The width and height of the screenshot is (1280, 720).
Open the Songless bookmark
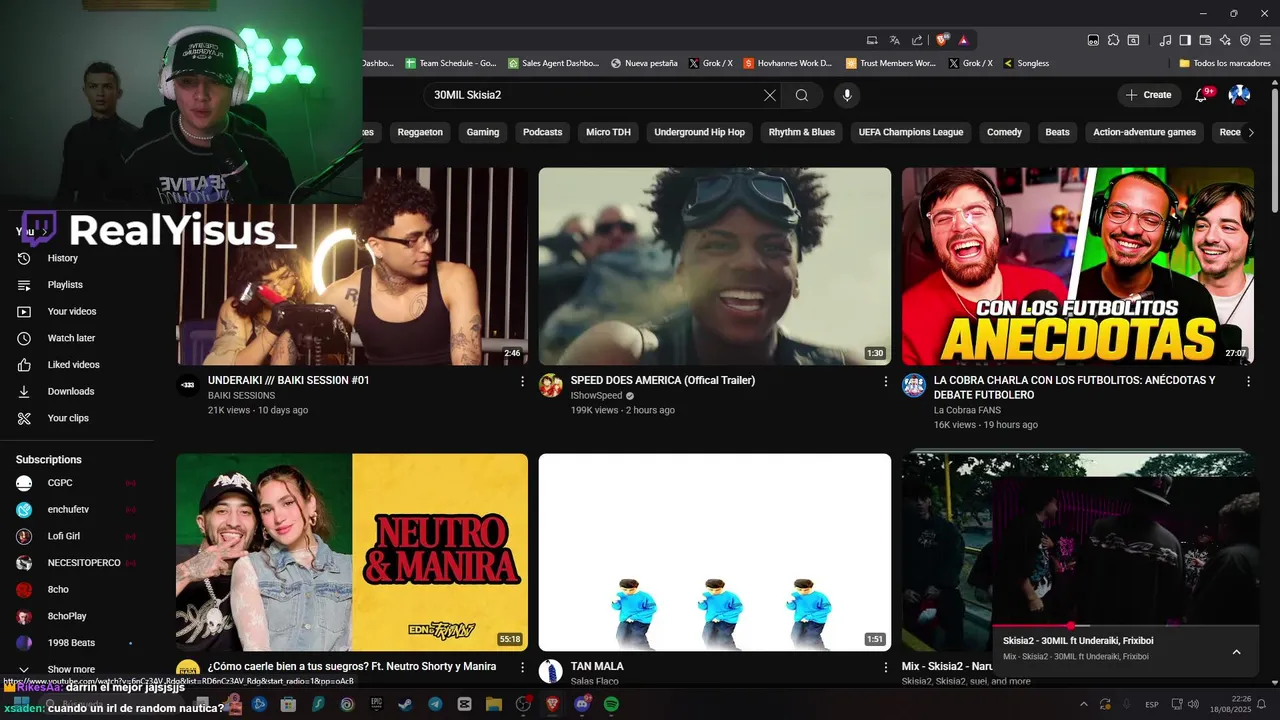pyautogui.click(x=1026, y=63)
